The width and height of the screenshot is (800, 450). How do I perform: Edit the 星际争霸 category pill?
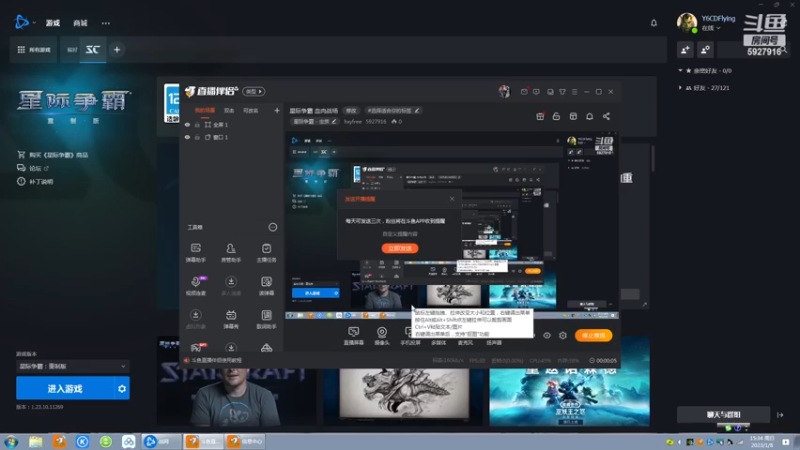[315, 121]
